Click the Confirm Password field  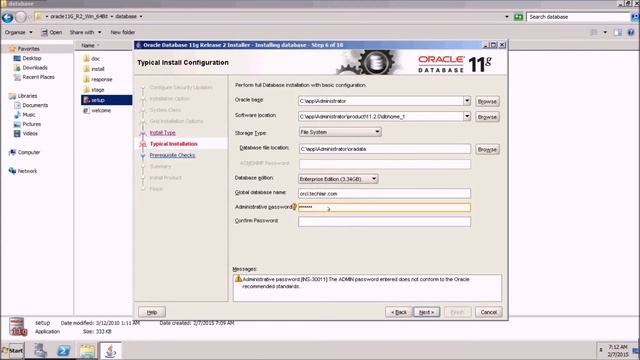coord(384,222)
